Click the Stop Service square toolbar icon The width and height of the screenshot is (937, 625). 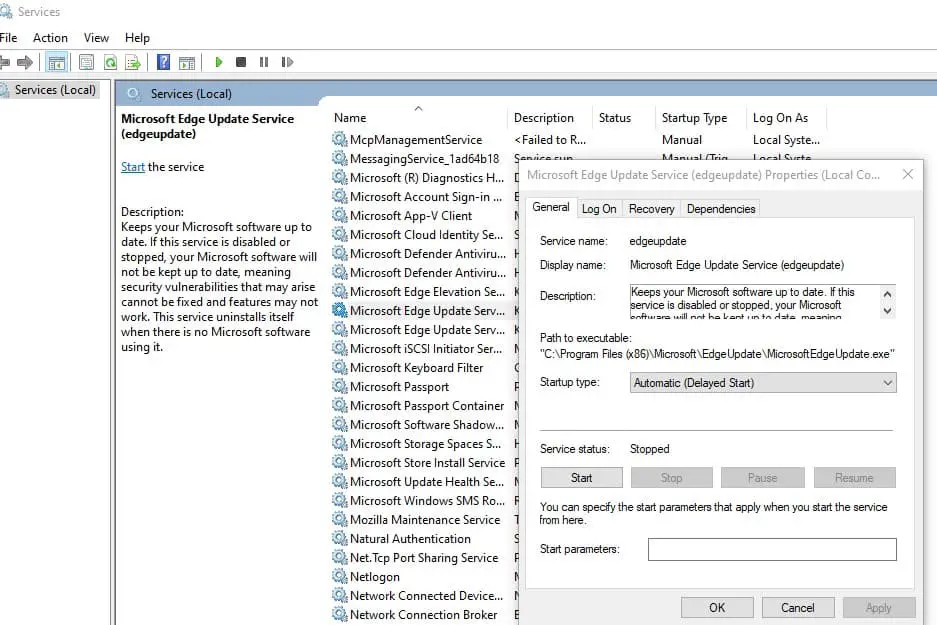(x=241, y=62)
